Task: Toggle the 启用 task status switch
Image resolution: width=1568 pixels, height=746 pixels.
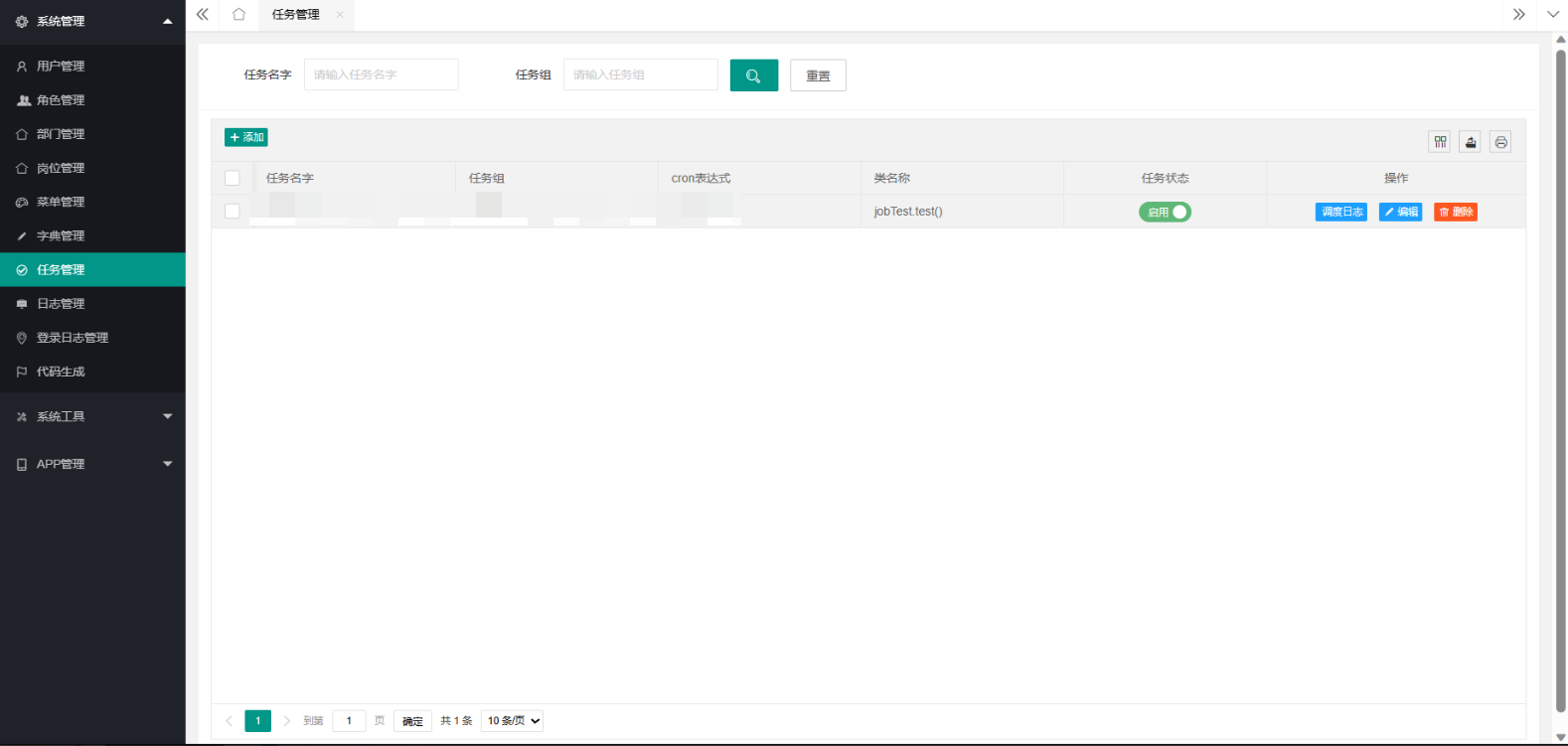Action: (1165, 212)
